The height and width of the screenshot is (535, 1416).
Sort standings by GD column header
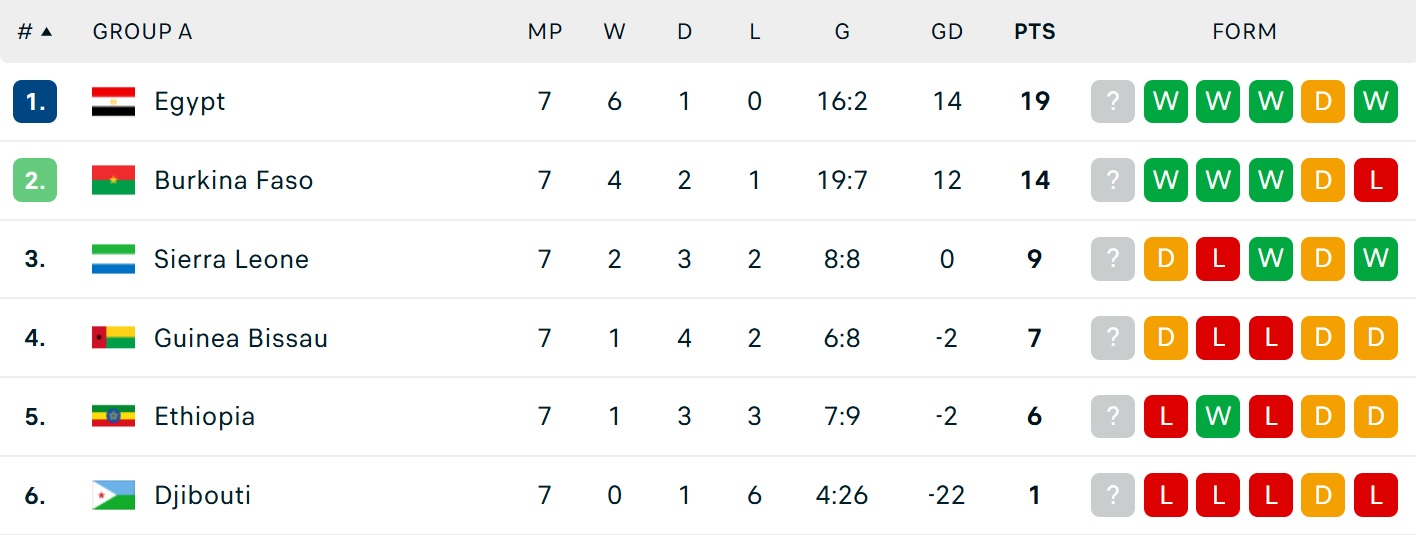pos(946,32)
